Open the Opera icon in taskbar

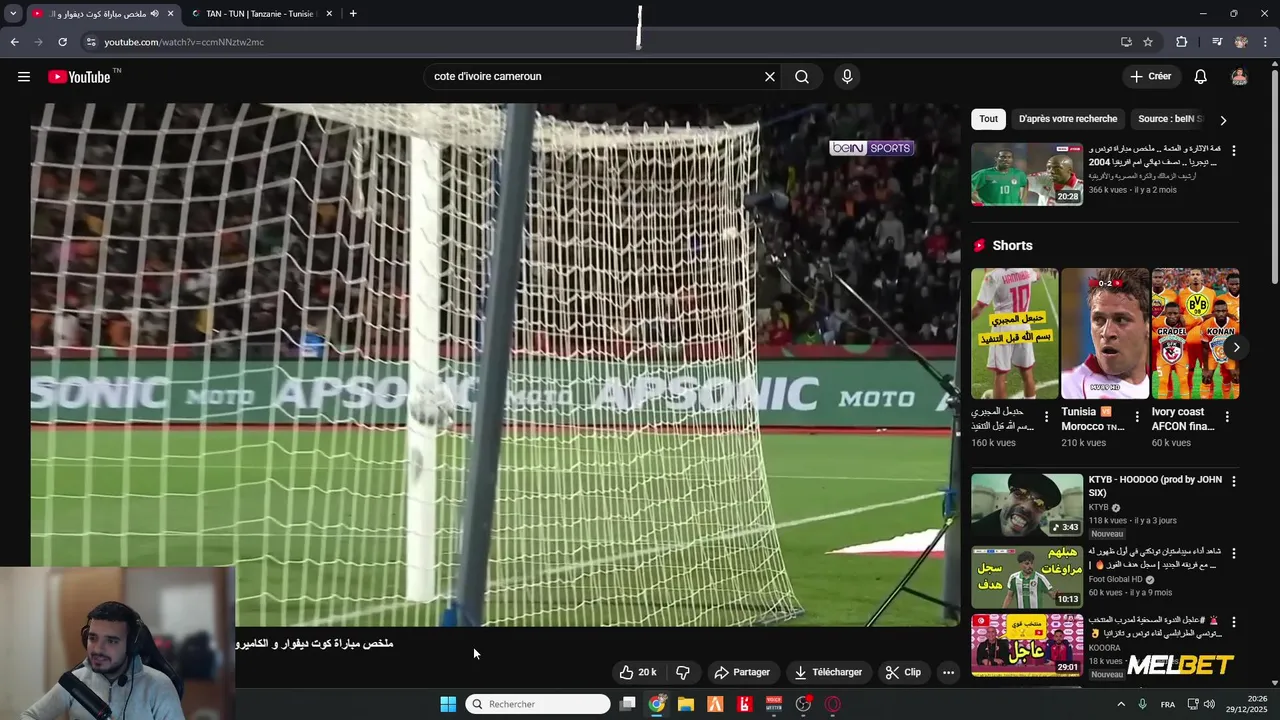pos(832,704)
